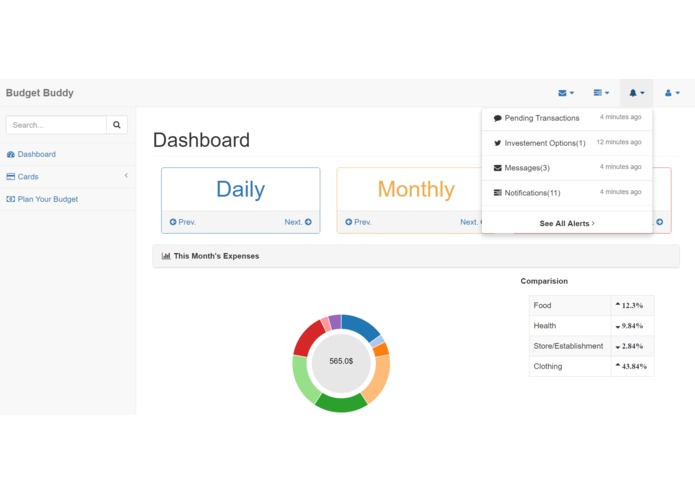Click the Health row label
The width and height of the screenshot is (695, 494).
(545, 326)
